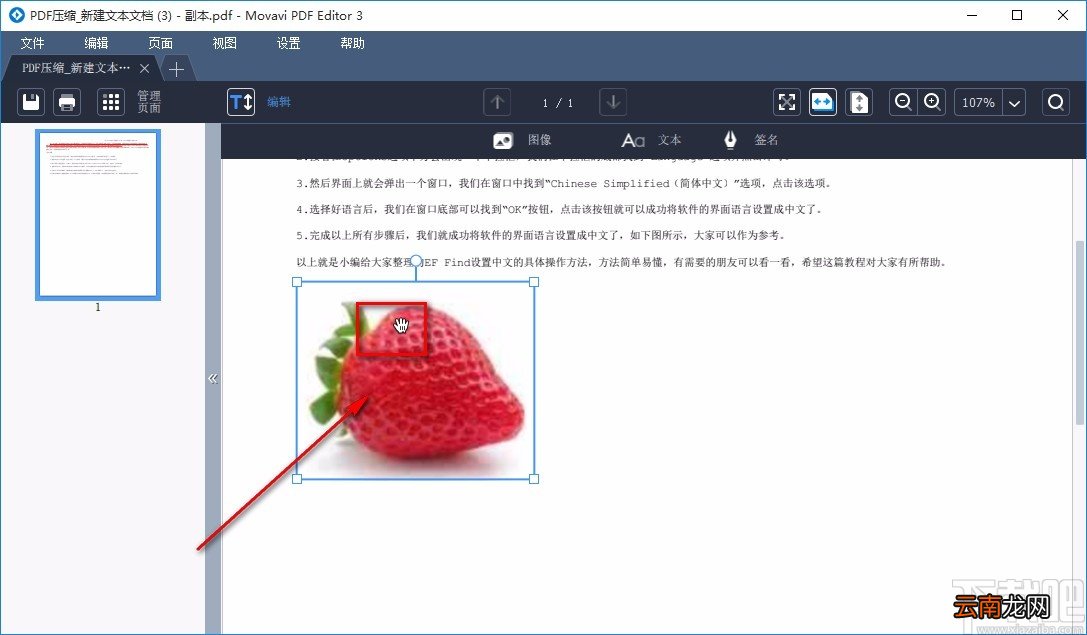Add a new tab with plus button
1087x635 pixels.
tap(176, 69)
